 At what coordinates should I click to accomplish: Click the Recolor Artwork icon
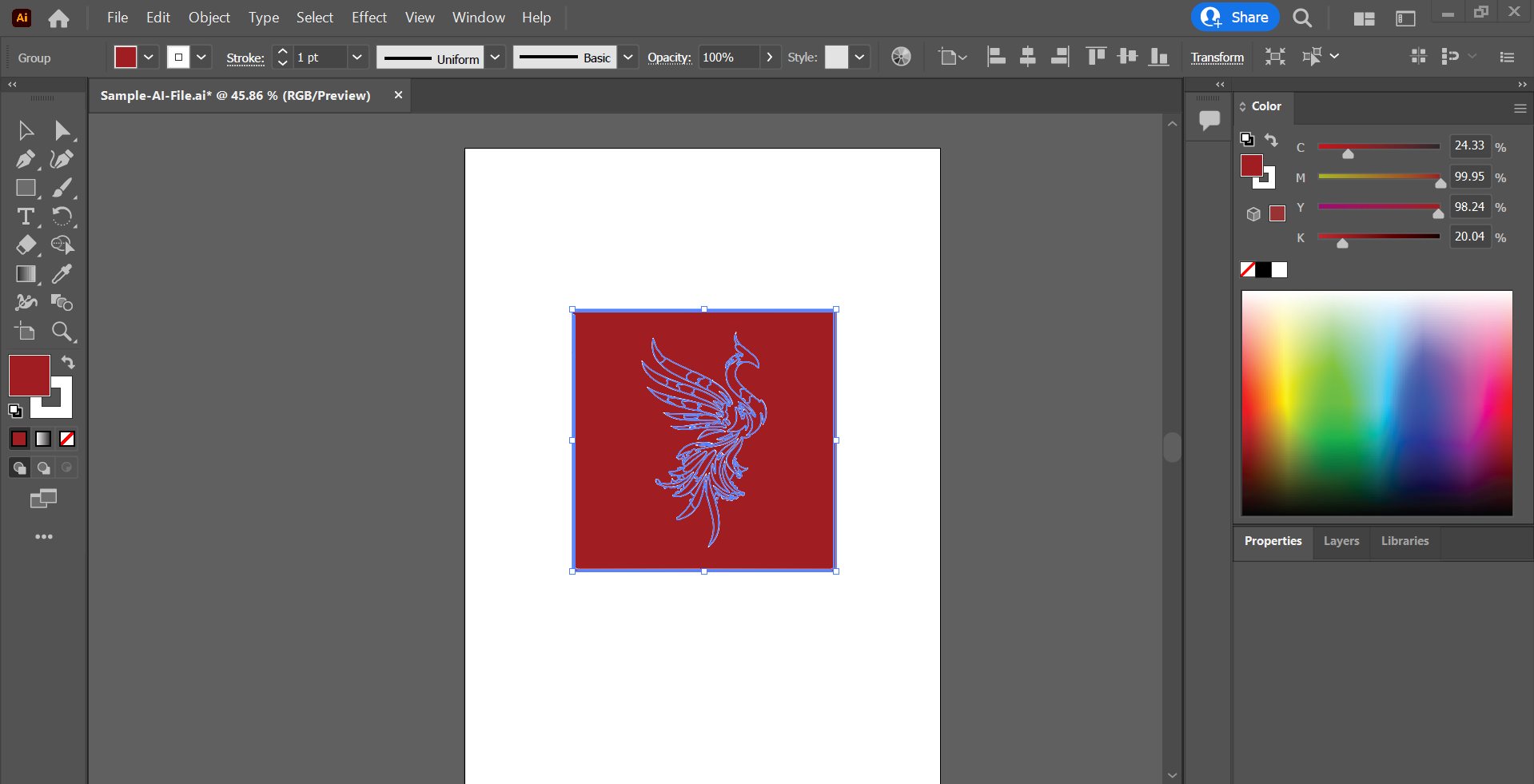point(901,57)
